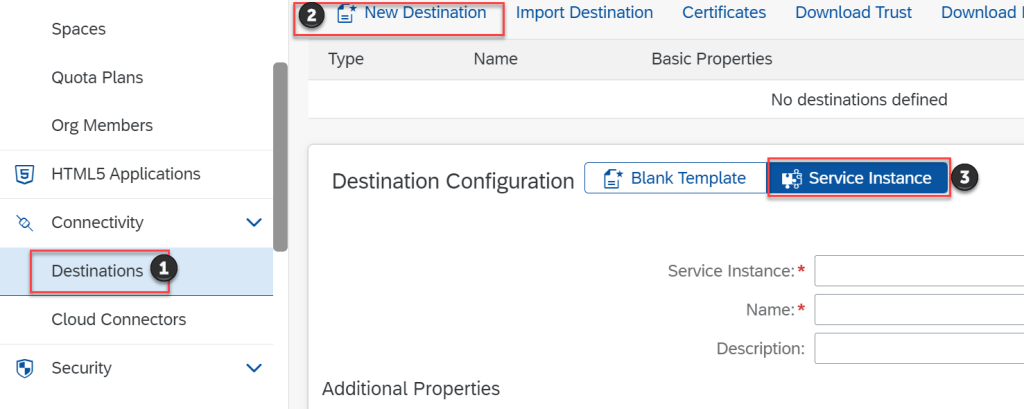The image size is (1024, 409).
Task: Click the Service Instance puzzle icon
Action: pyautogui.click(x=792, y=179)
